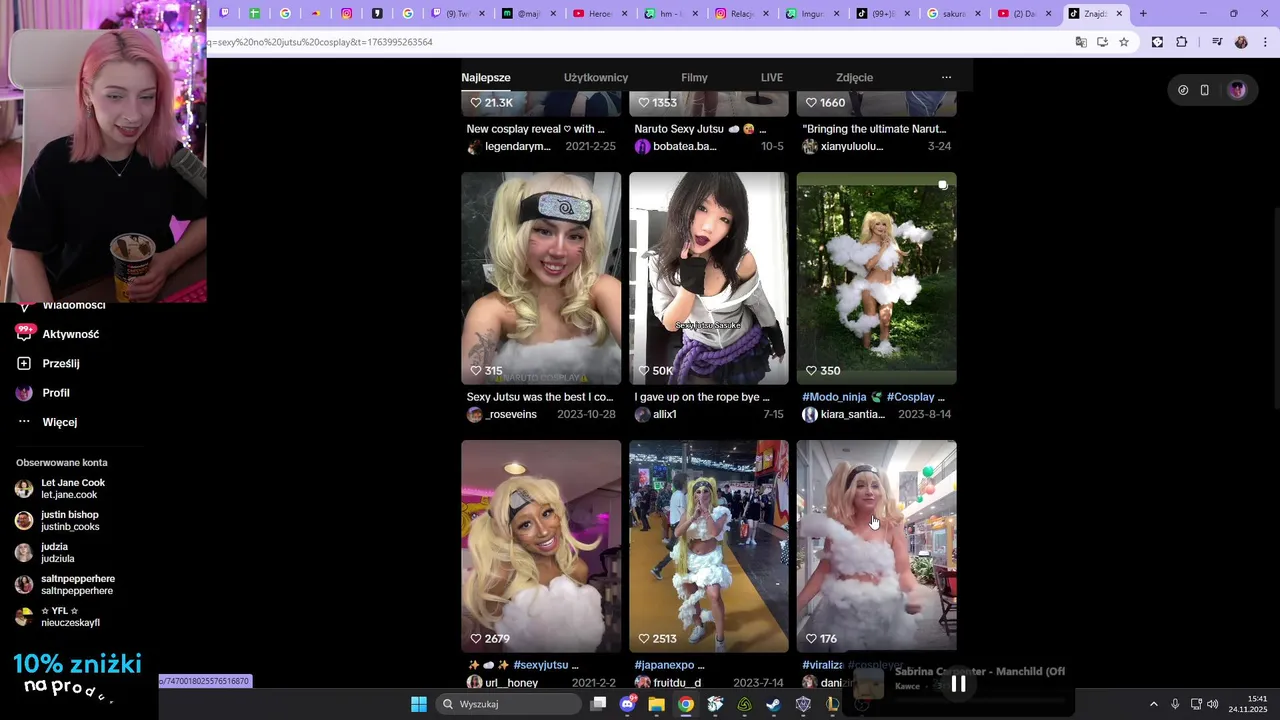Show hidden system tray icons
1280x720 pixels.
(x=1153, y=704)
